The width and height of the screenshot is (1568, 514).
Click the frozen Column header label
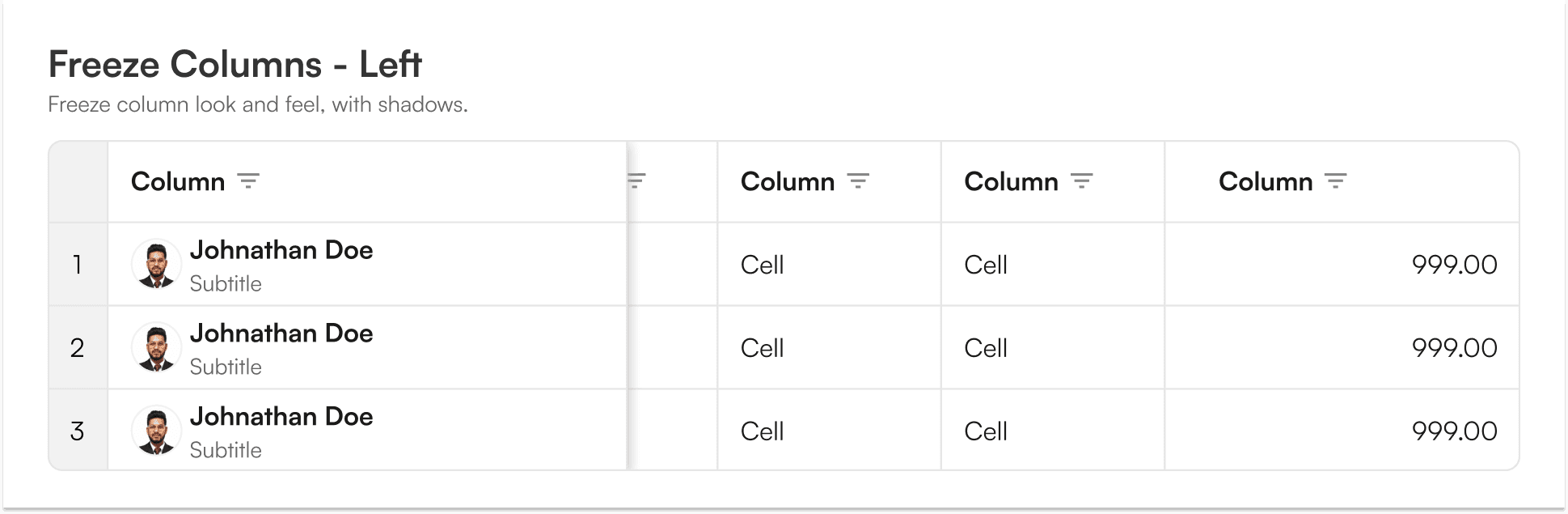coord(178,181)
